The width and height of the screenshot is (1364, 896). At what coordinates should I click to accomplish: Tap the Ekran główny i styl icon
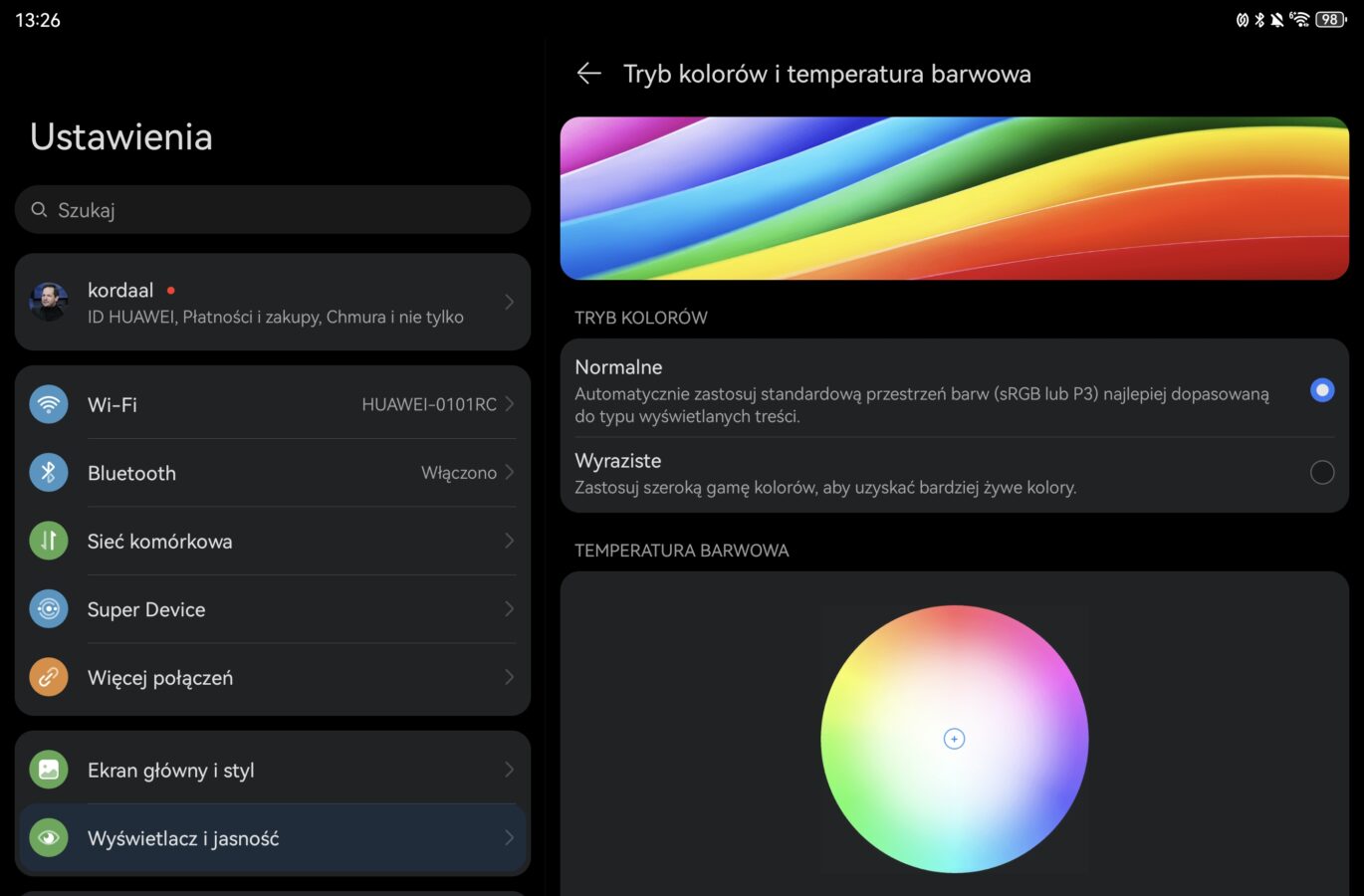click(x=49, y=770)
